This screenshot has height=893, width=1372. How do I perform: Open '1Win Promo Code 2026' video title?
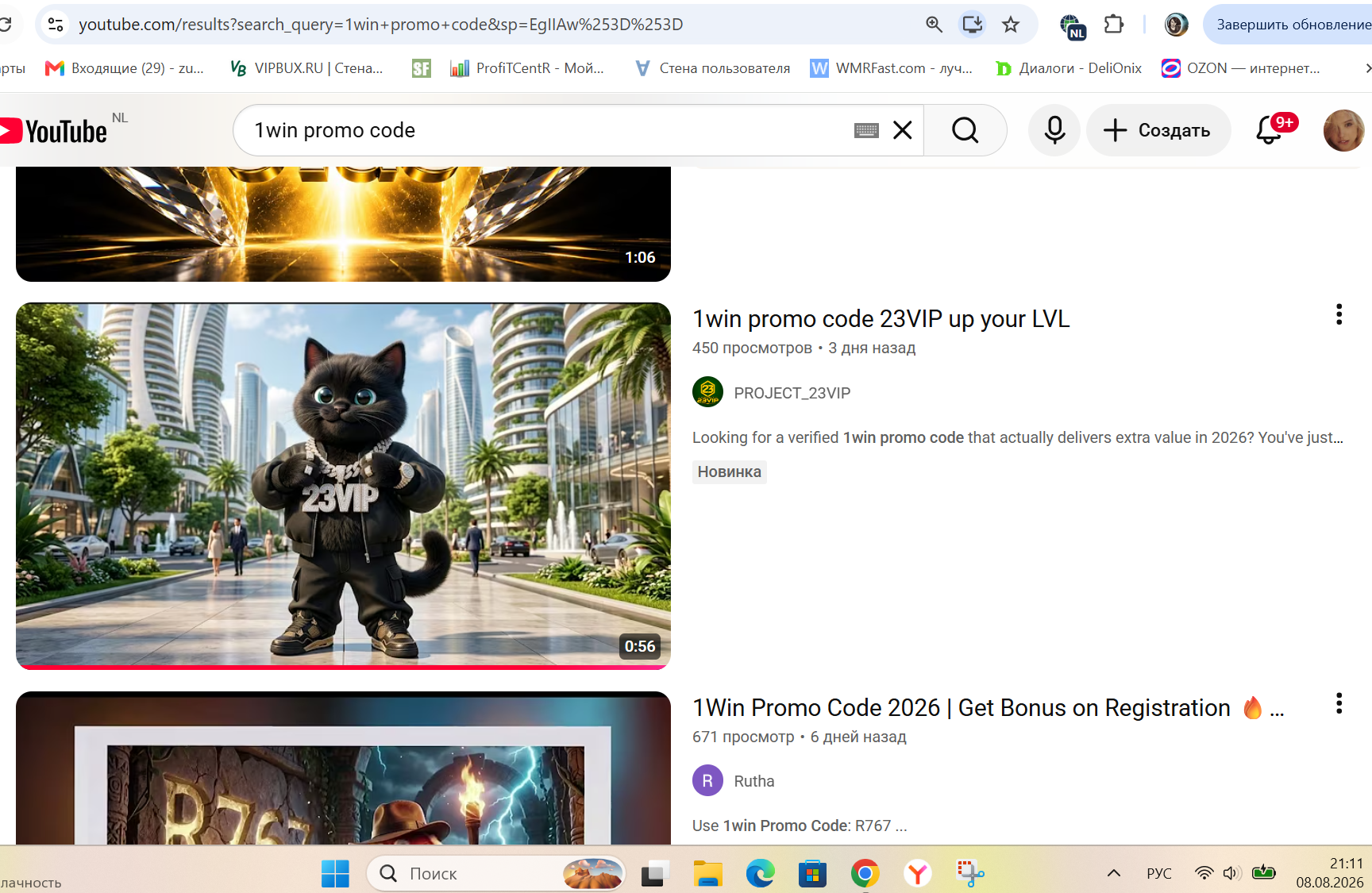pos(989,708)
